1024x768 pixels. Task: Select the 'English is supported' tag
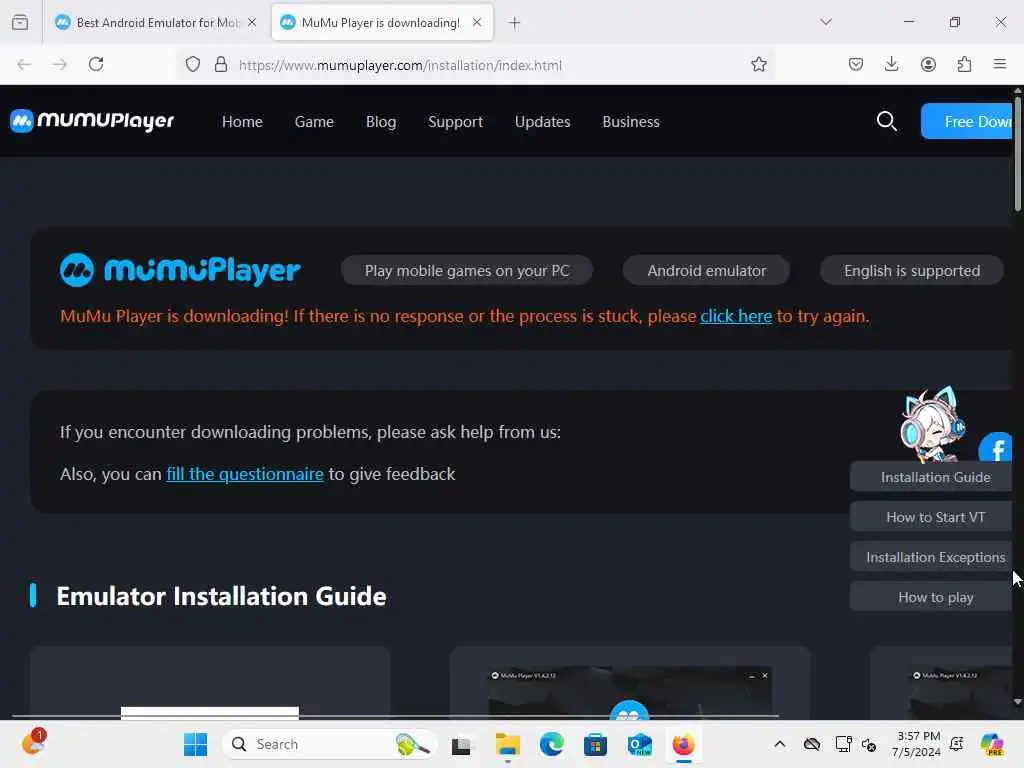click(912, 270)
